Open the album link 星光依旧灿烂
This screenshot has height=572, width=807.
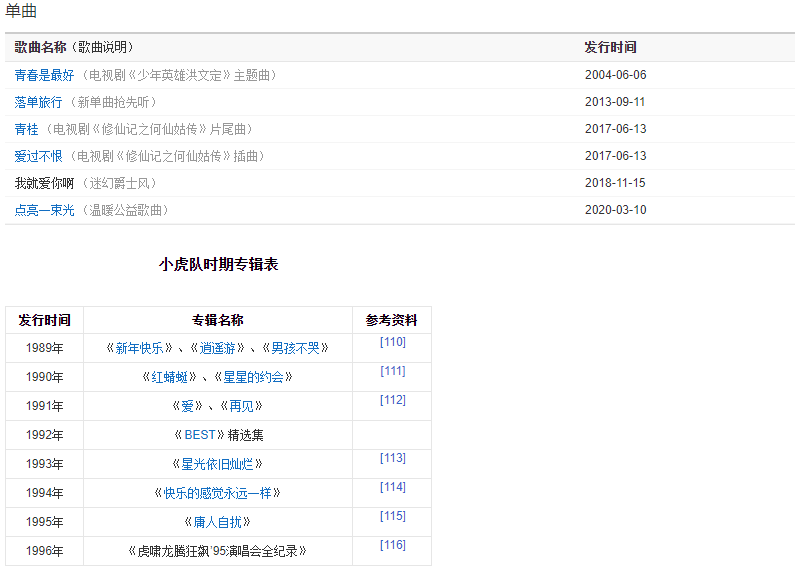point(217,464)
